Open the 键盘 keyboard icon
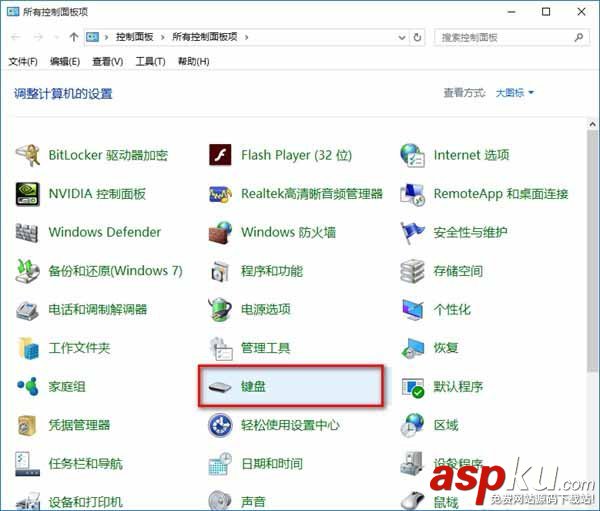 [x=220, y=387]
